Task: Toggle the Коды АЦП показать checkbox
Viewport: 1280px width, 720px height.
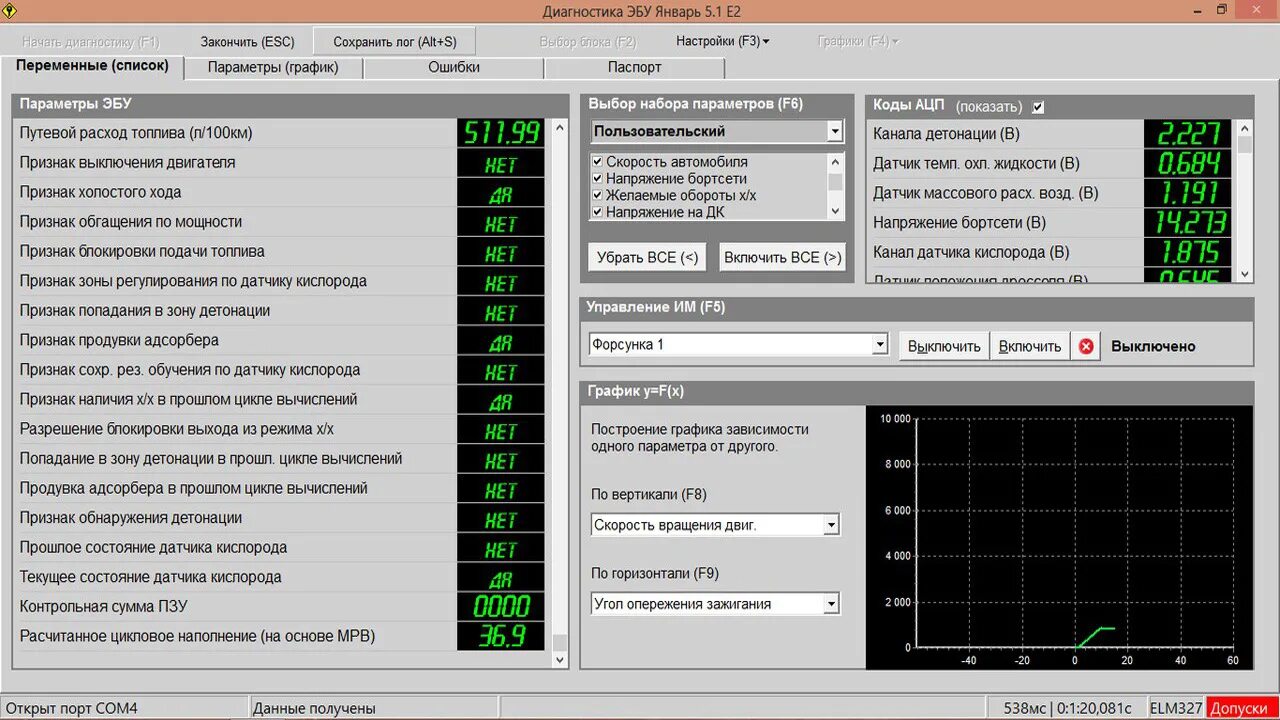Action: tap(1038, 107)
